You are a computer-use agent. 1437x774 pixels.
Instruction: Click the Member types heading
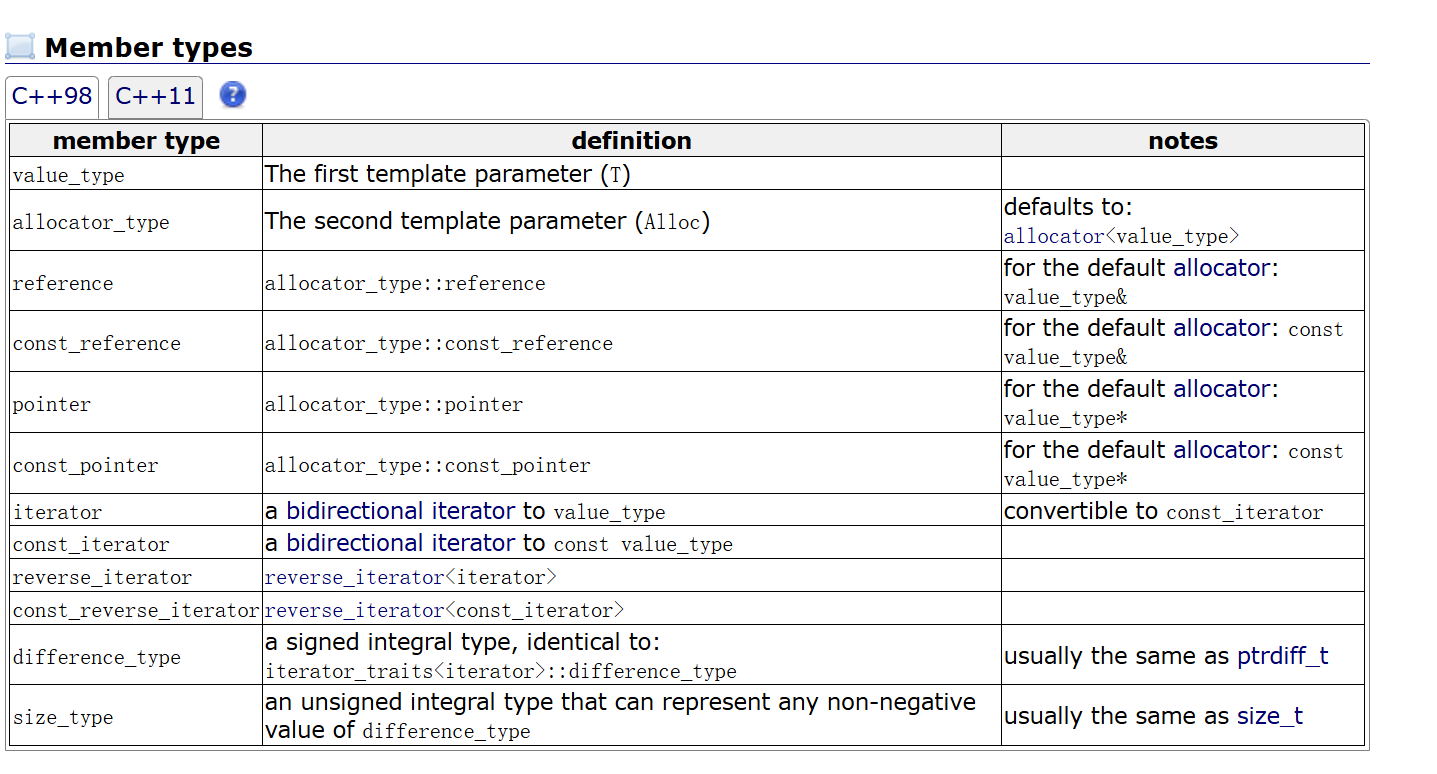(149, 47)
